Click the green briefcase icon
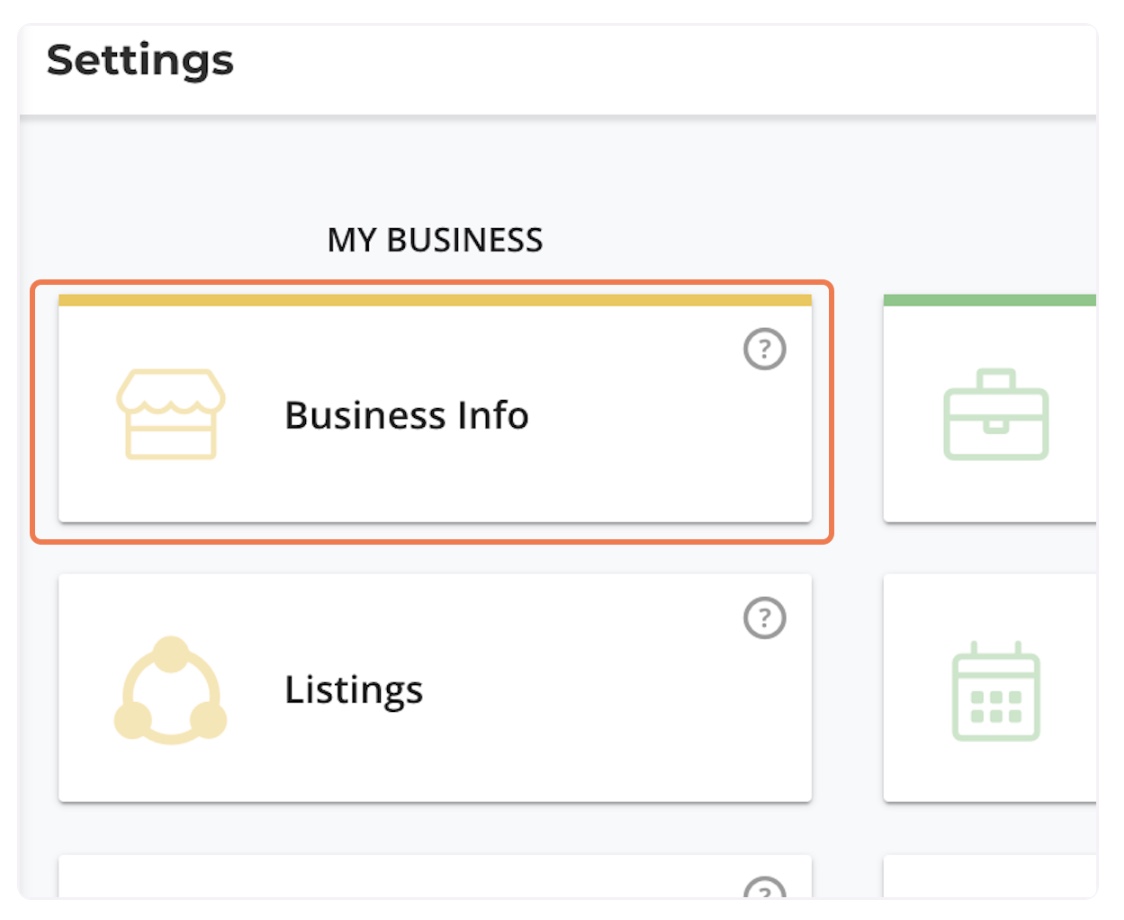 (x=995, y=414)
